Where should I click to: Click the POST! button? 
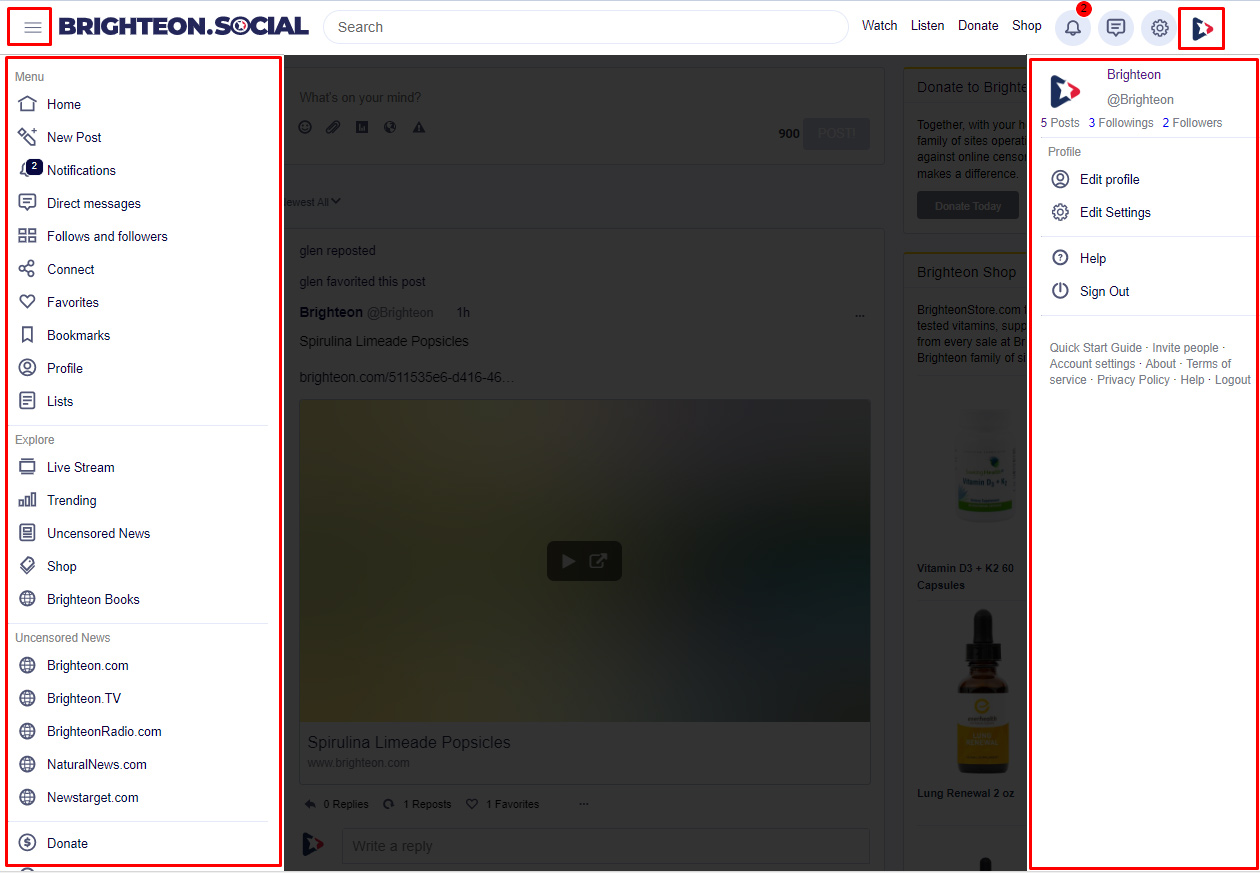pyautogui.click(x=836, y=134)
